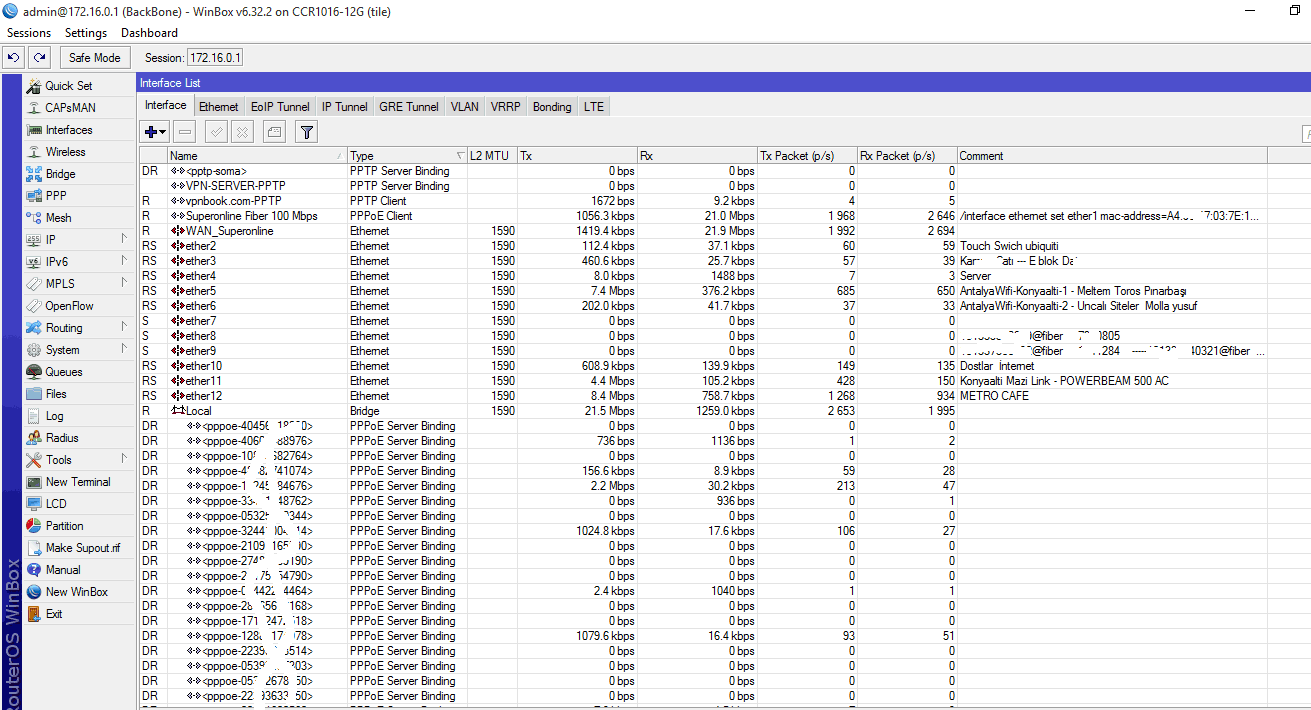Open New Terminal from the sidebar
The height and width of the screenshot is (710, 1311).
pyautogui.click(x=77, y=482)
